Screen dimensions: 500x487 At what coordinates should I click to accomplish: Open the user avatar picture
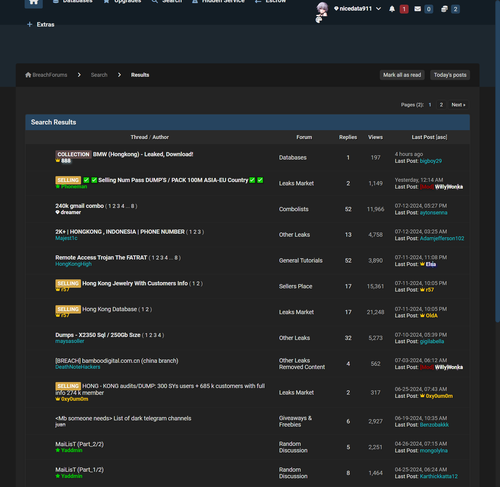[322, 8]
